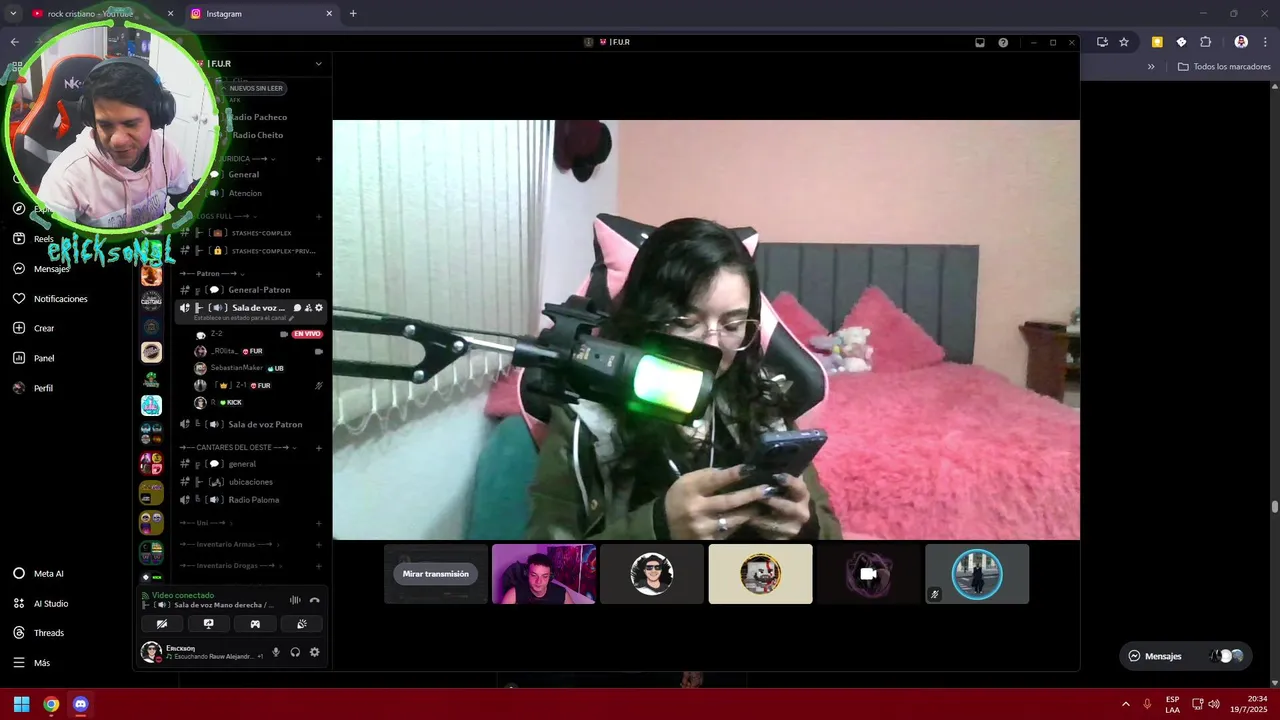This screenshot has width=1280, height=720.
Task: Open the Discord inbox icon
Action: coord(980,42)
